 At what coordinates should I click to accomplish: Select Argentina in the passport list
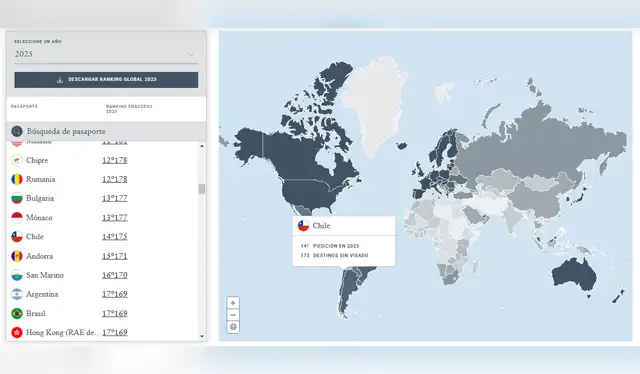point(42,294)
